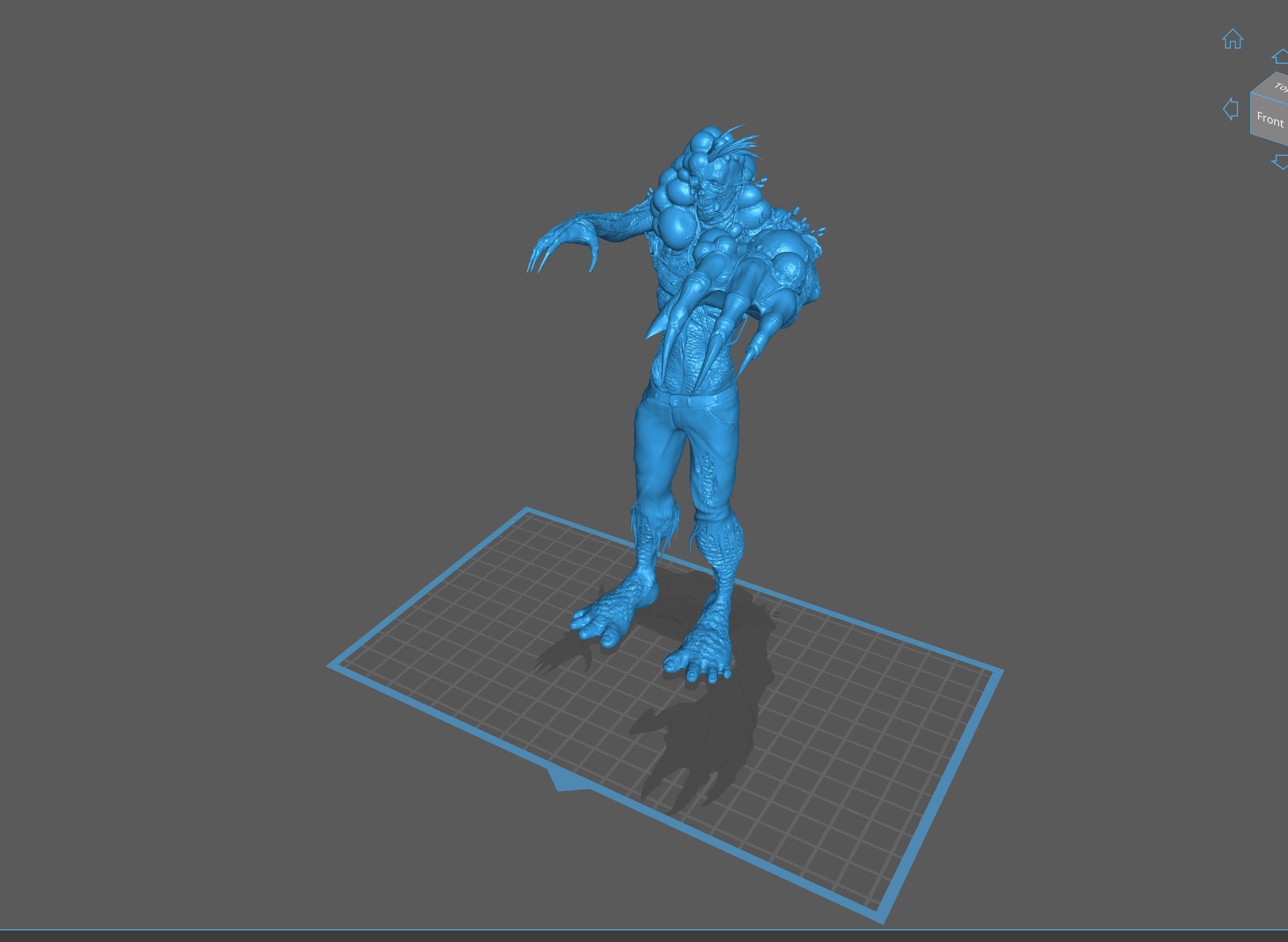Image resolution: width=1288 pixels, height=942 pixels.
Task: Rotate view using the down arrow
Action: [x=1280, y=161]
